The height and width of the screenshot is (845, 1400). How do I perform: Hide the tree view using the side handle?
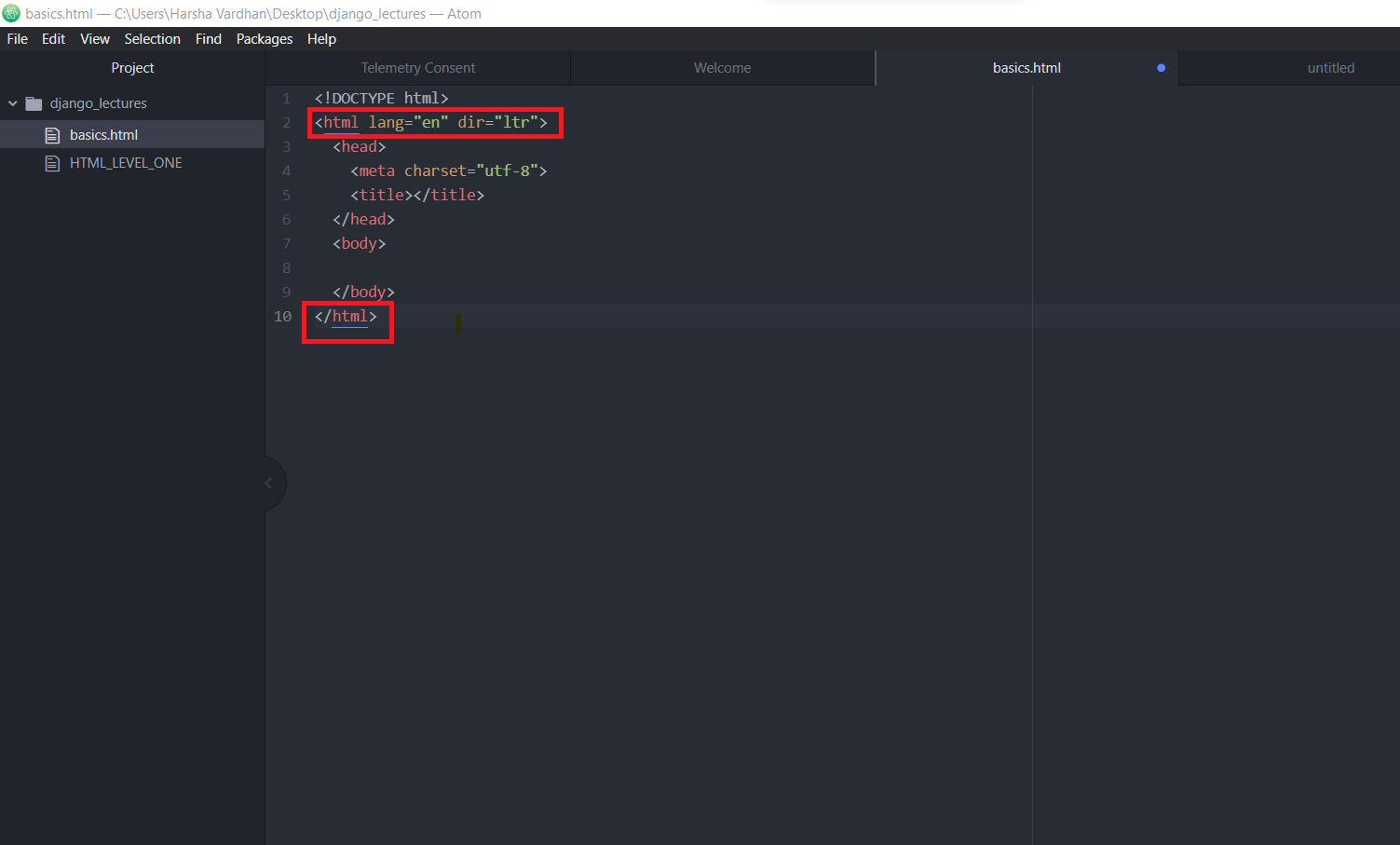(269, 483)
